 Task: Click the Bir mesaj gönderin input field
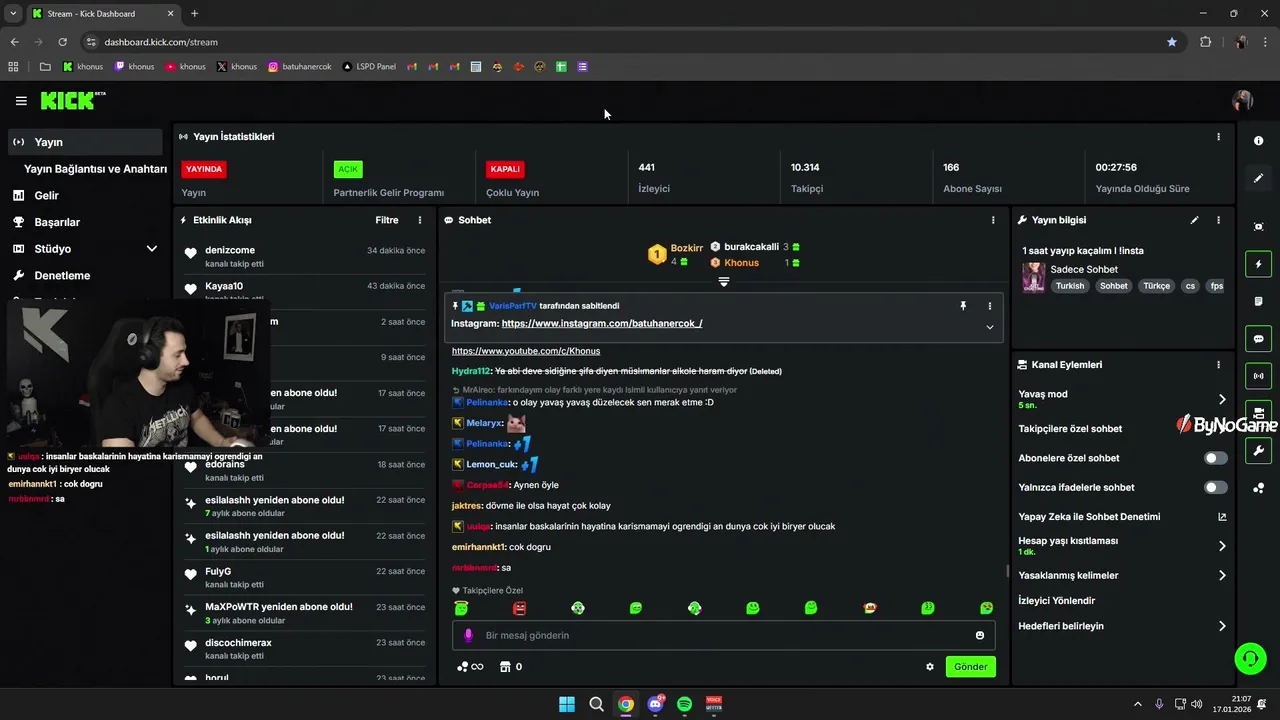(724, 635)
